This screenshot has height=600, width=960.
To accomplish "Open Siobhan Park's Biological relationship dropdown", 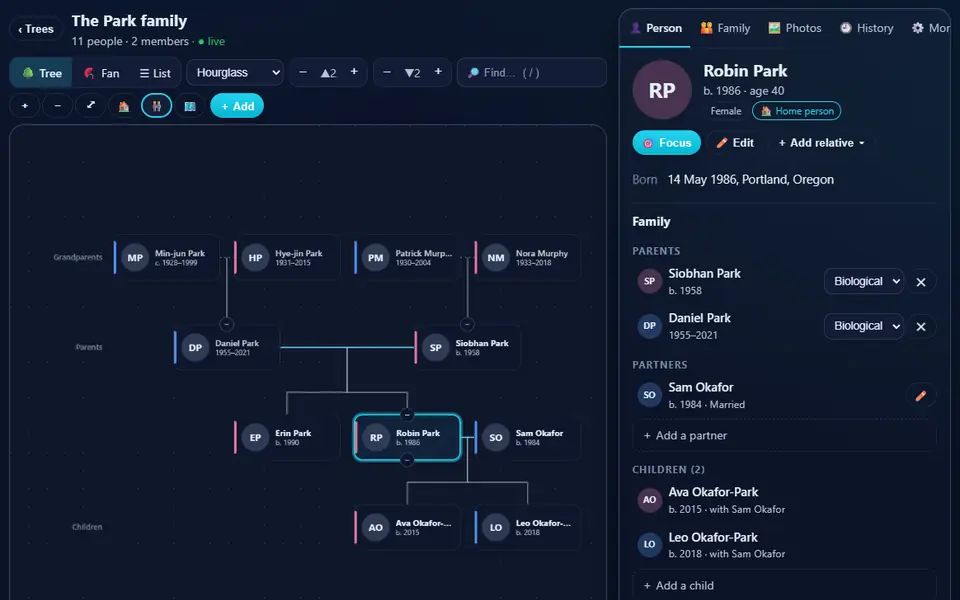I will (x=863, y=281).
